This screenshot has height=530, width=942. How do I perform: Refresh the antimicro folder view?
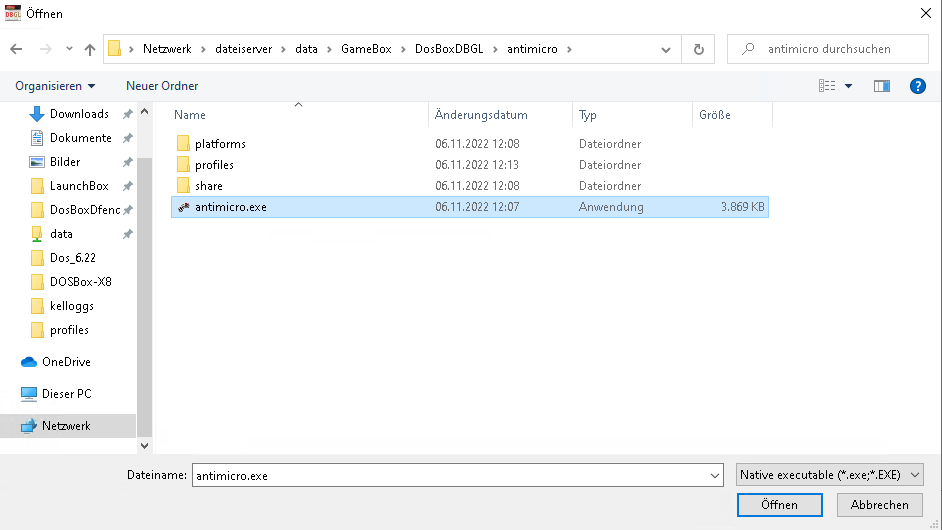click(698, 49)
